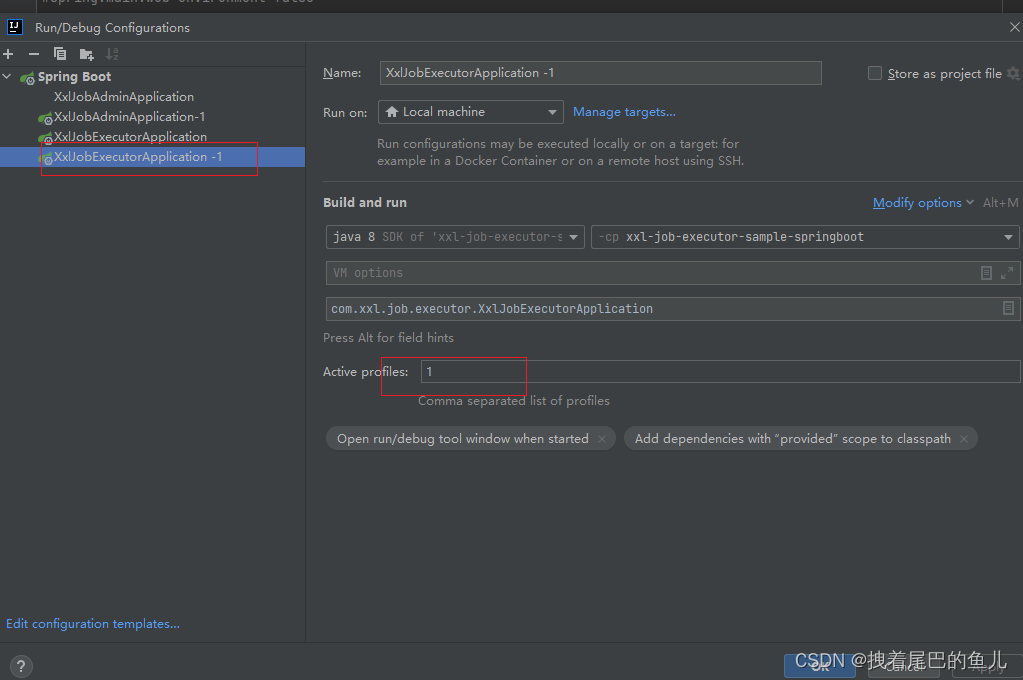The height and width of the screenshot is (680, 1023).
Task: Expand the VM options field
Action: (x=1007, y=273)
